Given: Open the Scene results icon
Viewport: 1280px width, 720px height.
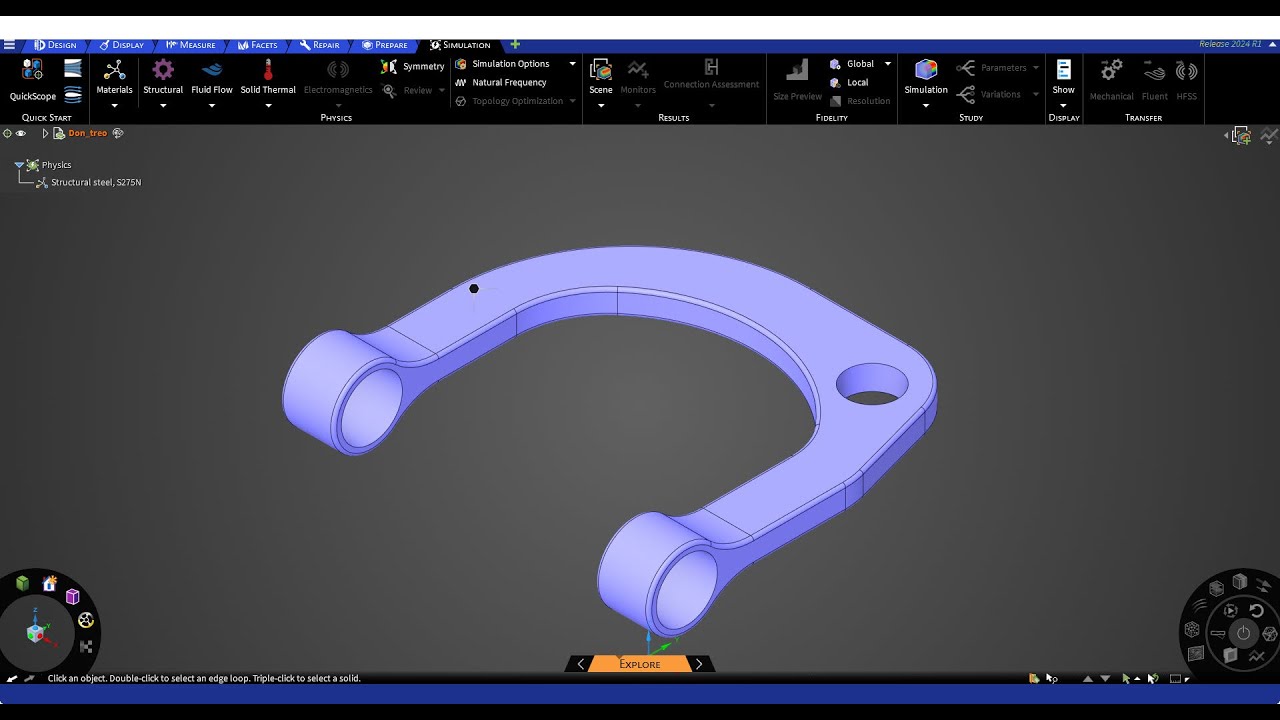Looking at the screenshot, I should (x=601, y=69).
